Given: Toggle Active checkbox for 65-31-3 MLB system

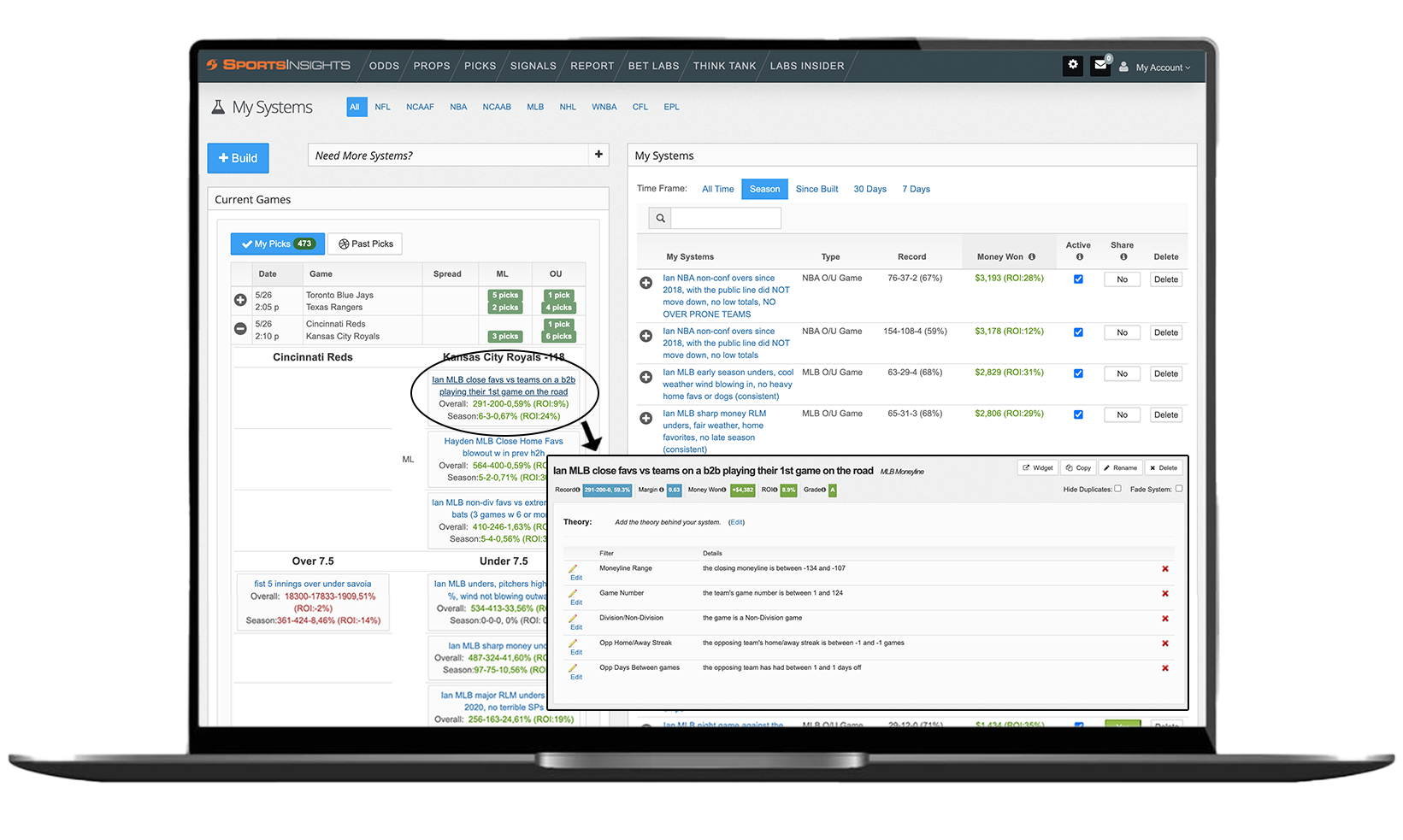Looking at the screenshot, I should point(1079,414).
